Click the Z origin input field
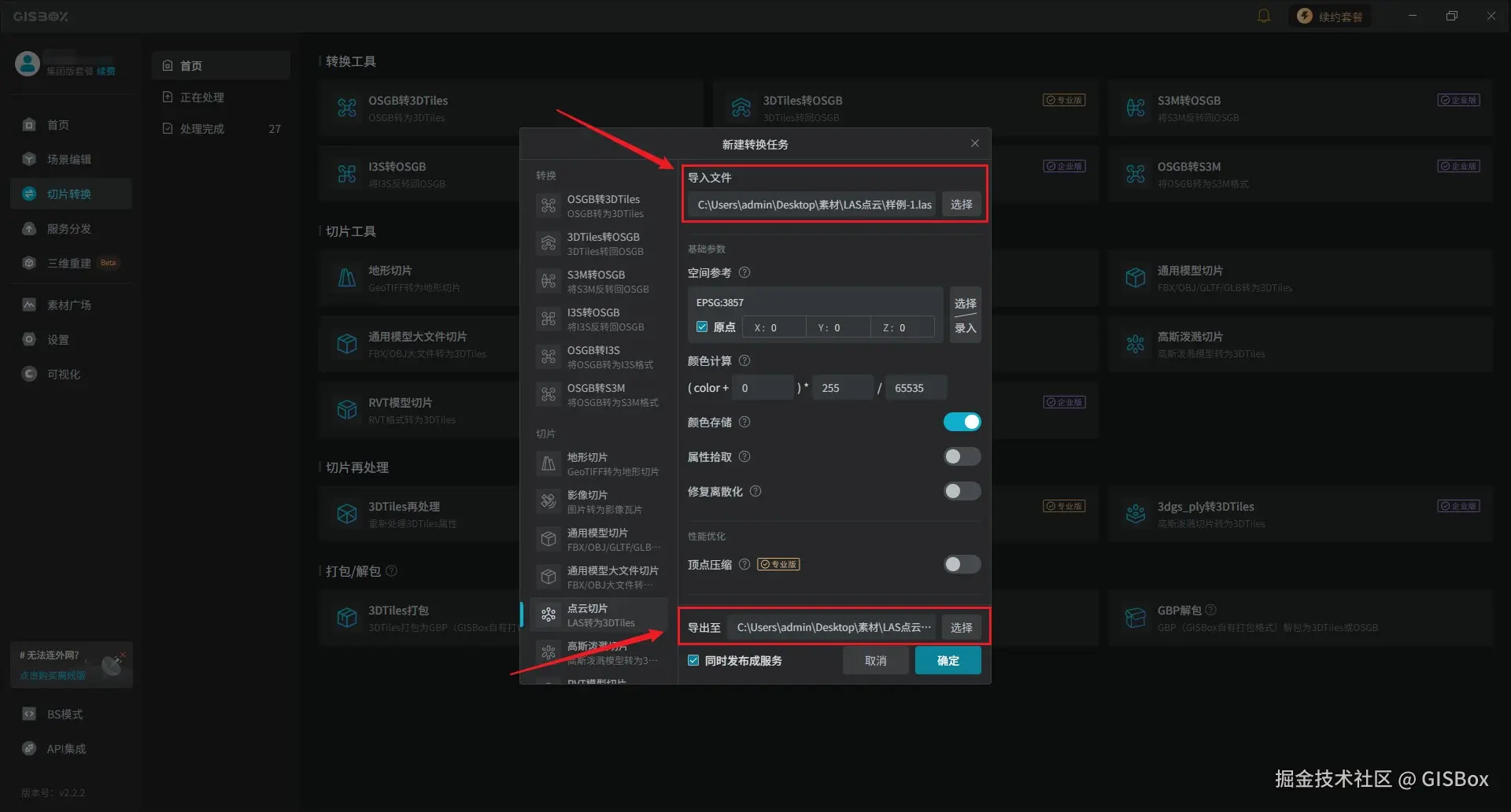 click(903, 327)
